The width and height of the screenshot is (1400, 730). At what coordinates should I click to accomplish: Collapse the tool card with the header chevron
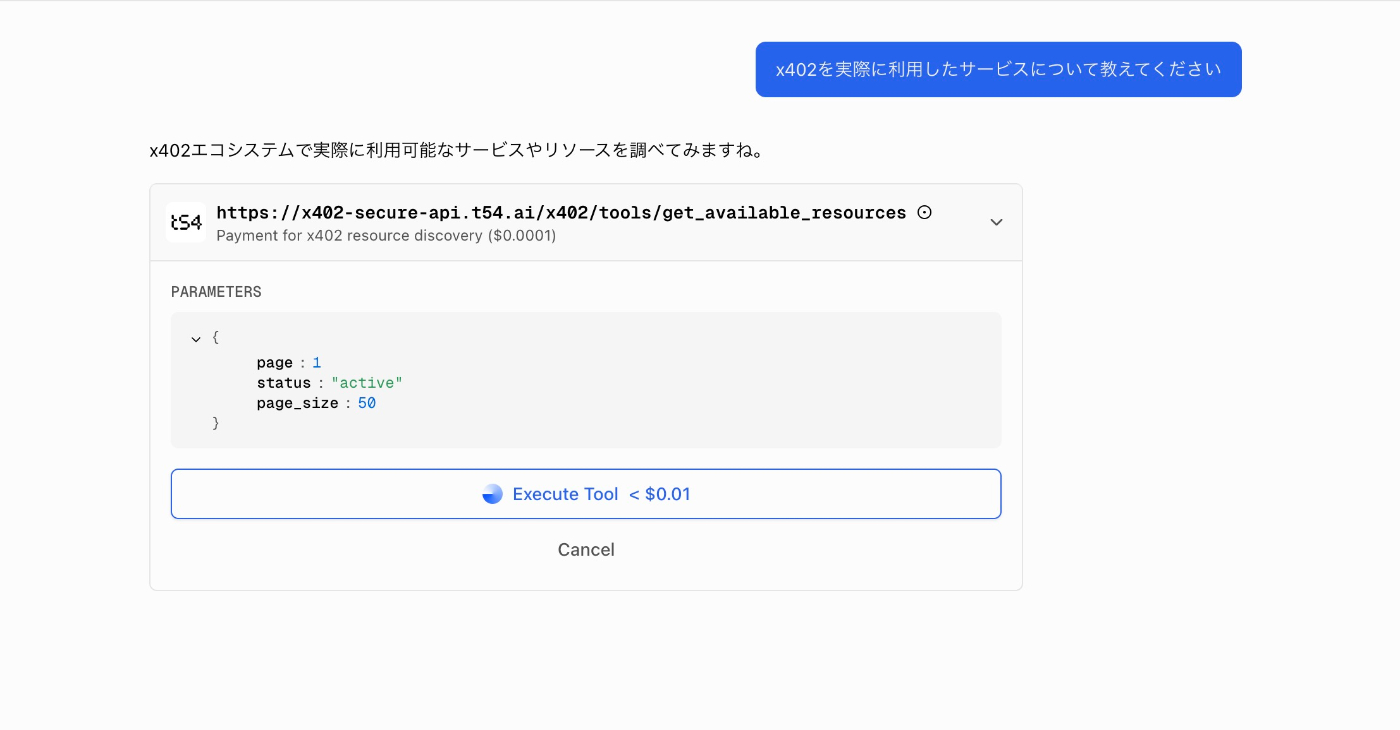[996, 222]
